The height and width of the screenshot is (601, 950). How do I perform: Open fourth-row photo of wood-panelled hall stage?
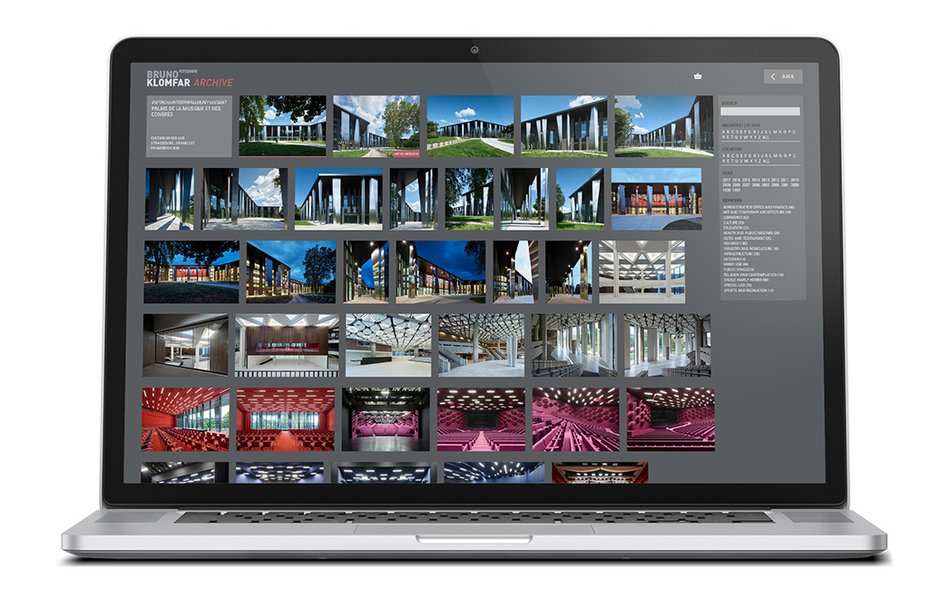coord(287,345)
